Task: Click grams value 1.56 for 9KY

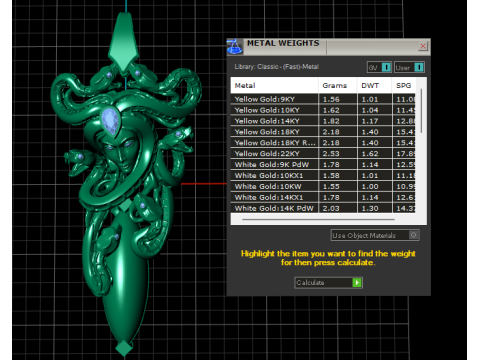Action: [331, 99]
